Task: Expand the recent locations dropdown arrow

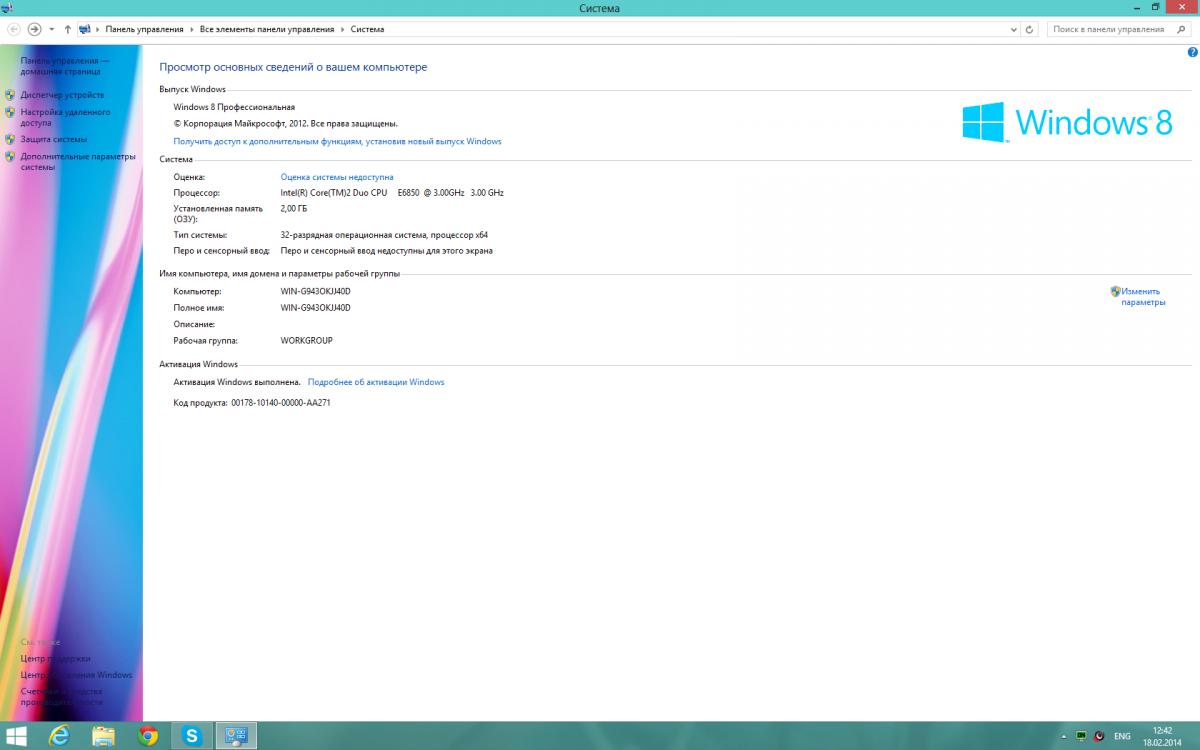Action: [51, 29]
